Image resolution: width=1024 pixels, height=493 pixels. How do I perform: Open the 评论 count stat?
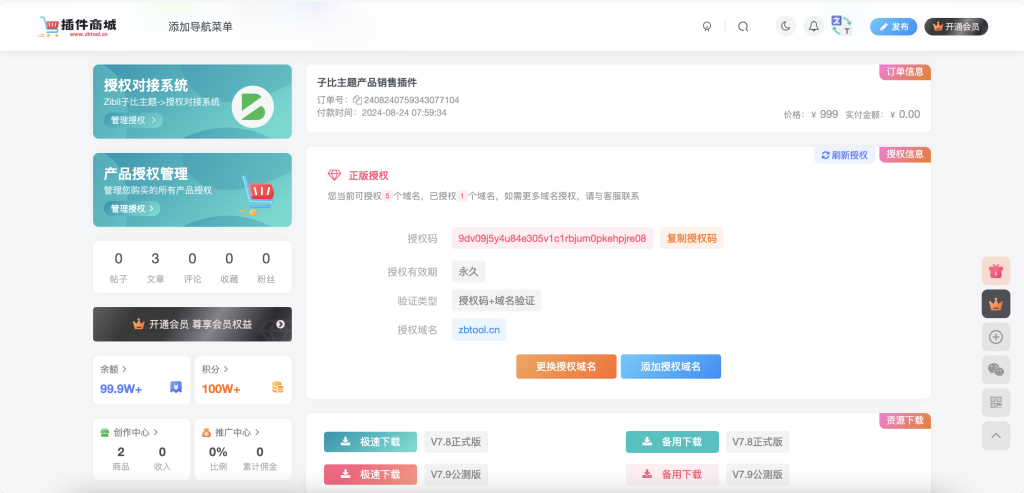tap(192, 268)
